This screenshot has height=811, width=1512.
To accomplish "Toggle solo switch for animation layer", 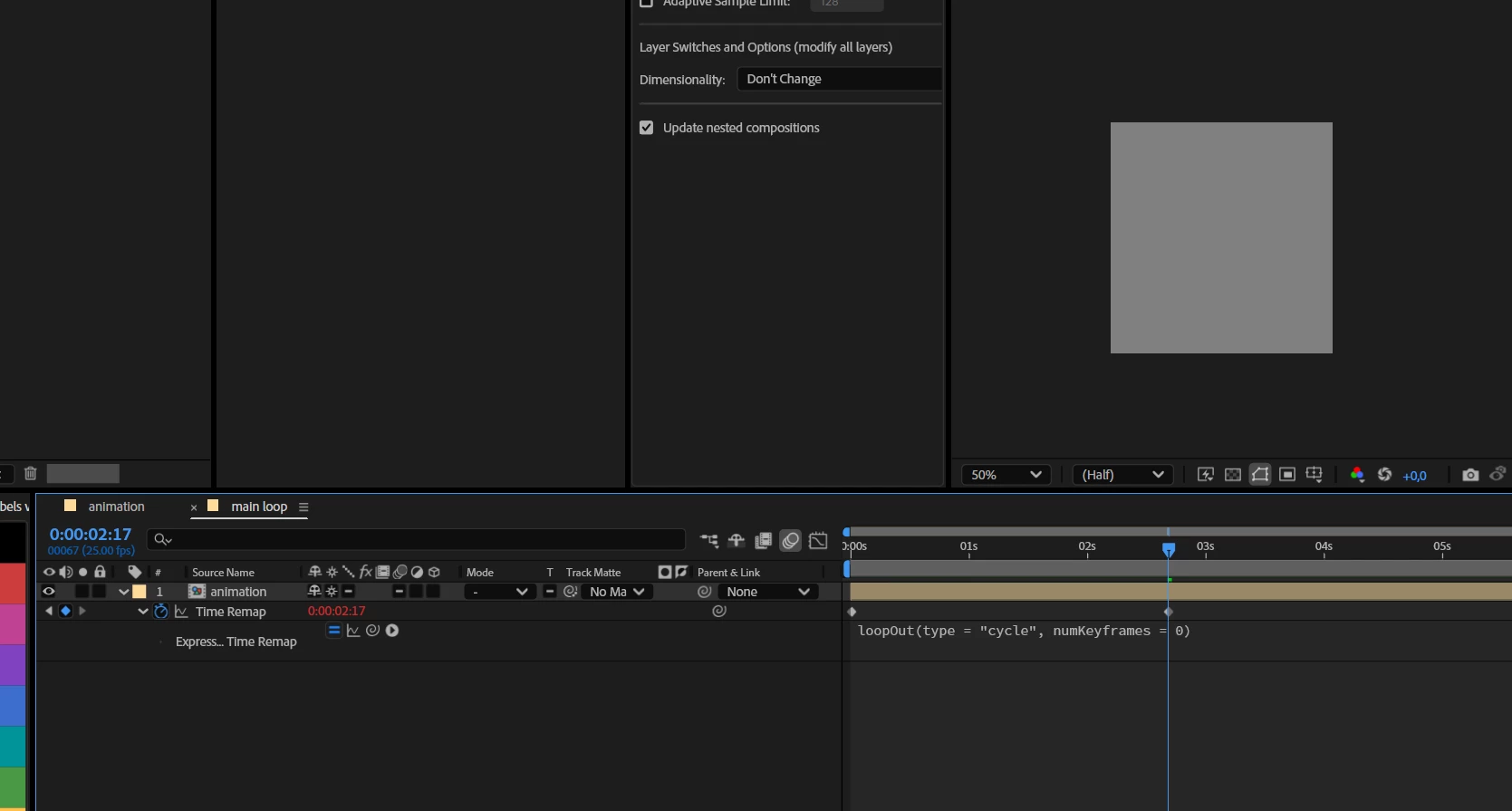I will click(x=82, y=592).
